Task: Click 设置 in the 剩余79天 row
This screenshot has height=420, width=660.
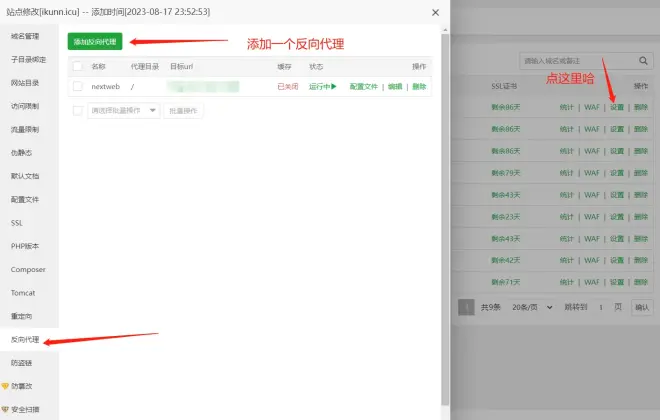Action: pos(617,173)
